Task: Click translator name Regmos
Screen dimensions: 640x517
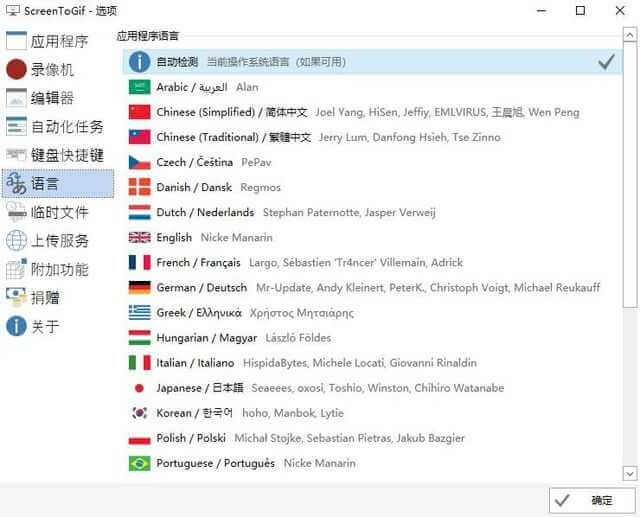Action: 260,188
